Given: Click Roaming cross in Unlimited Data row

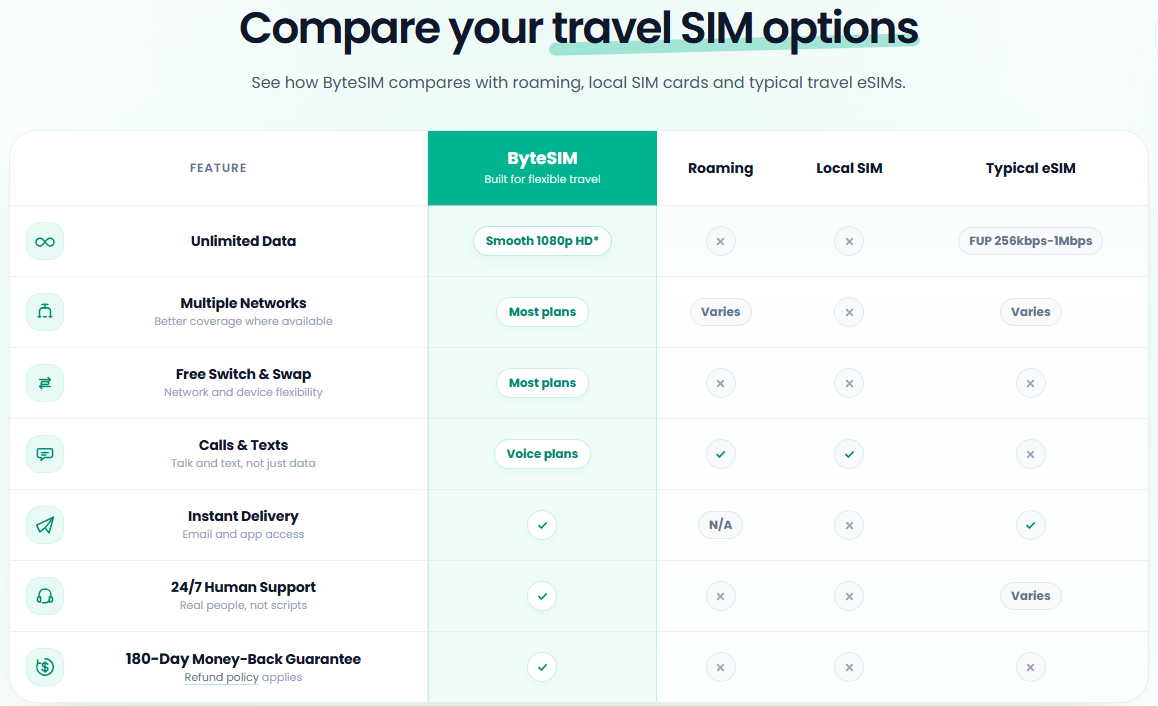Looking at the screenshot, I should pyautogui.click(x=721, y=241).
